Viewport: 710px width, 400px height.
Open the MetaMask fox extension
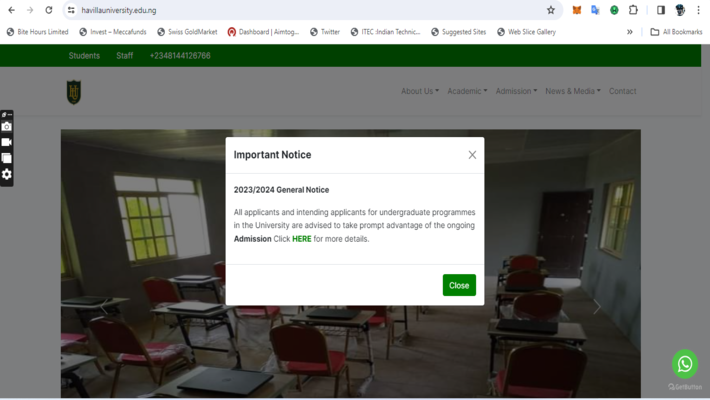pyautogui.click(x=576, y=10)
